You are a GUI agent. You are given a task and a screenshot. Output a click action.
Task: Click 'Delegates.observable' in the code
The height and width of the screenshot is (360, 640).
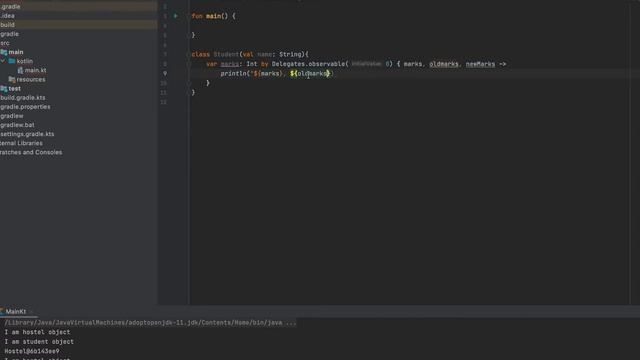click(308, 64)
